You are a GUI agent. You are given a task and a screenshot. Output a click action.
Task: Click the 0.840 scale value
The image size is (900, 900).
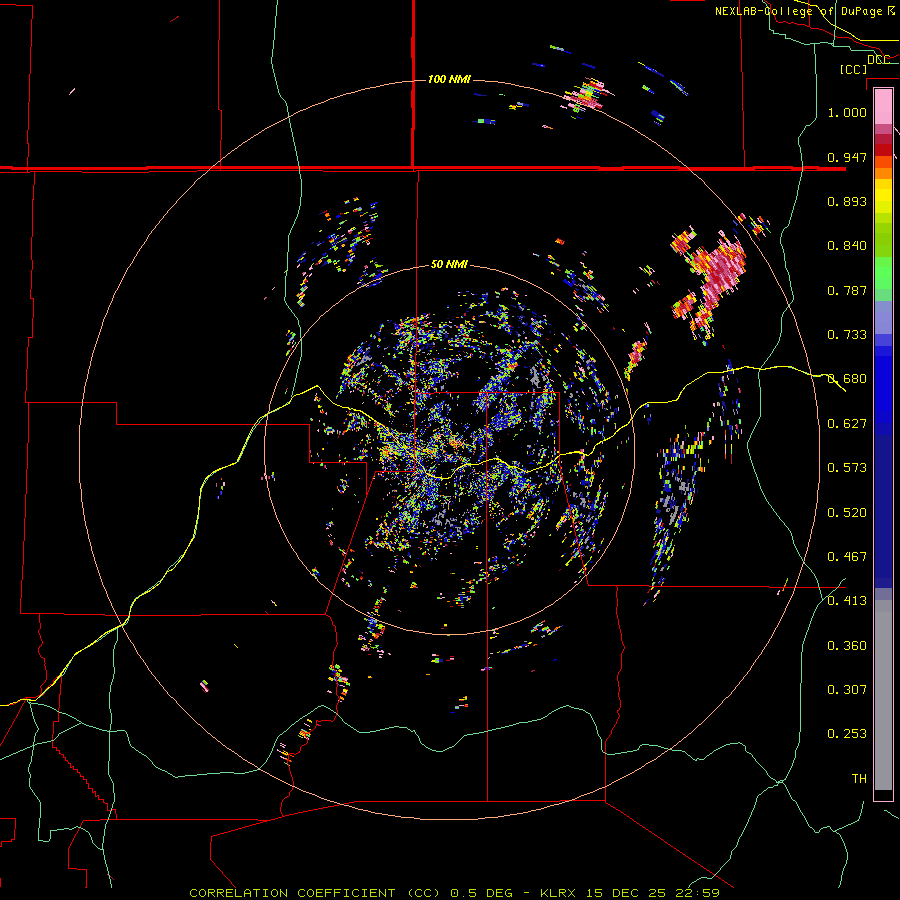(x=847, y=246)
